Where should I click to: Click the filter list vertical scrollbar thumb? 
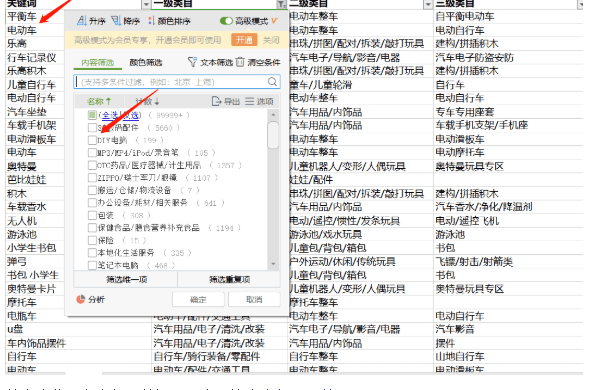click(274, 134)
